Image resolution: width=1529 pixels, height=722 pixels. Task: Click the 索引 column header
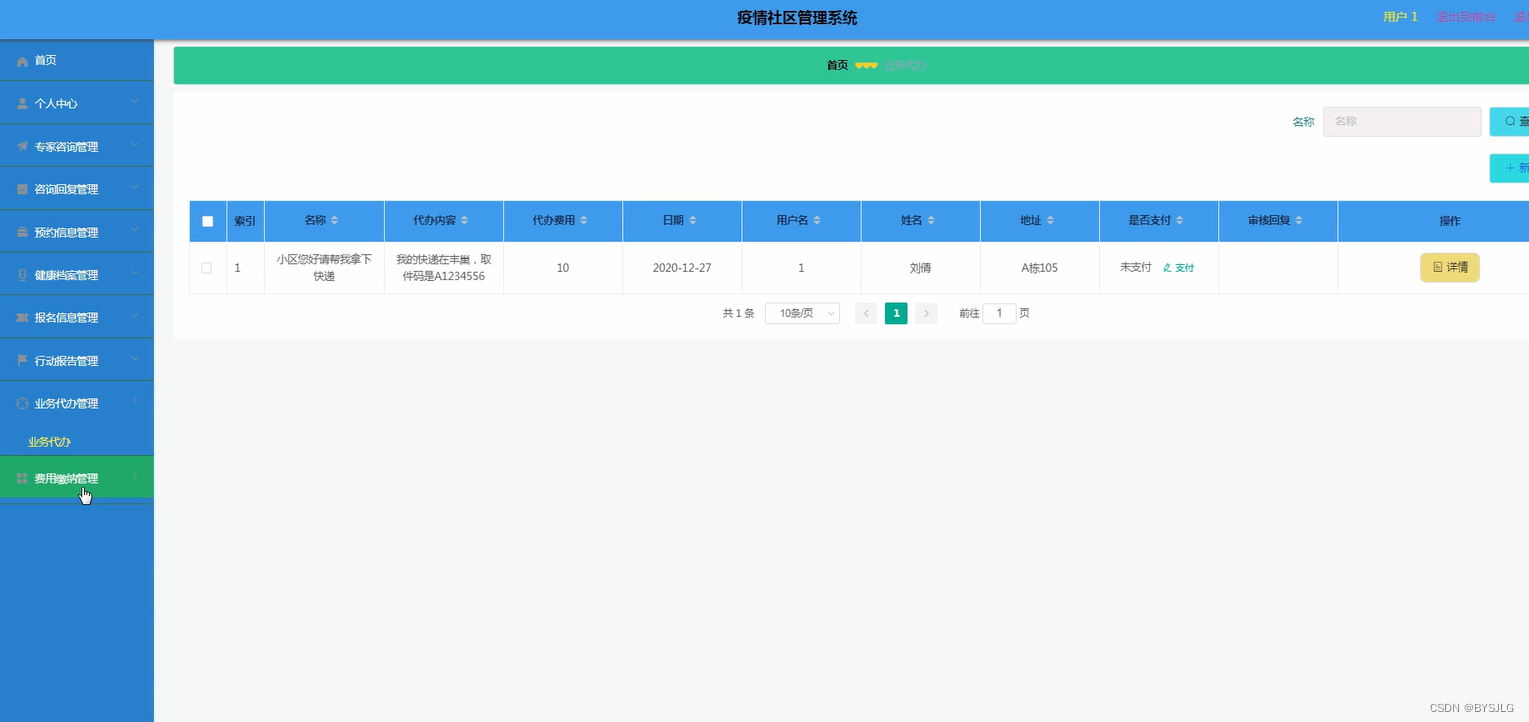[x=245, y=222]
